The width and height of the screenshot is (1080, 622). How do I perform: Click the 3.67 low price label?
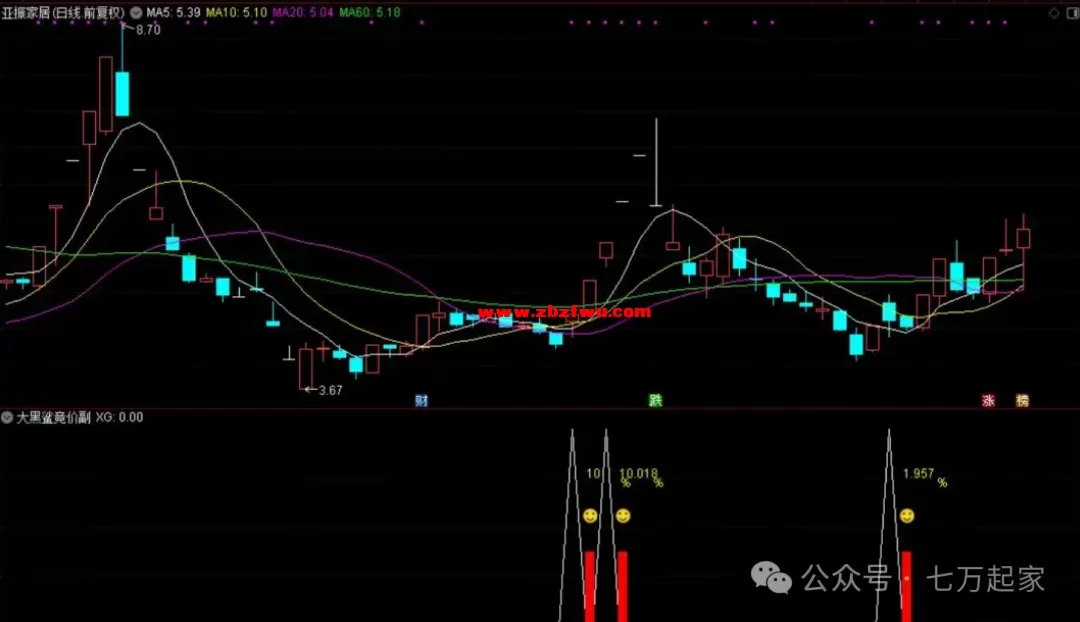pyautogui.click(x=331, y=391)
